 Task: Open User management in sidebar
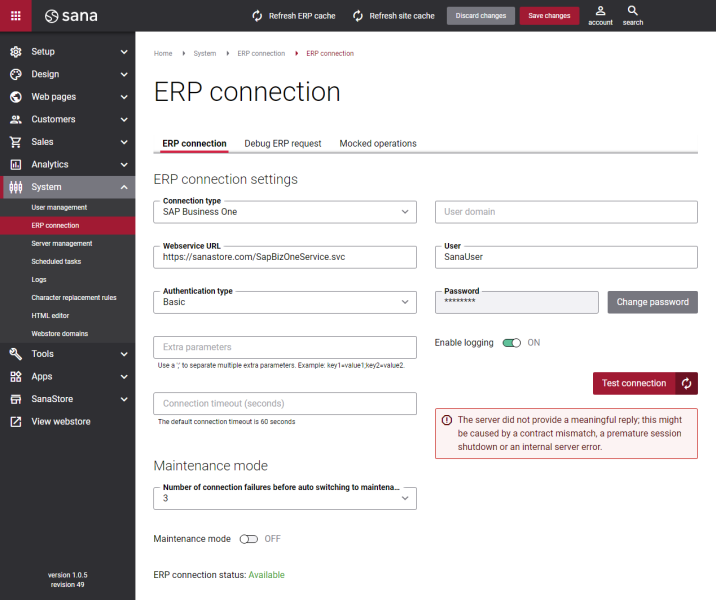coord(59,207)
